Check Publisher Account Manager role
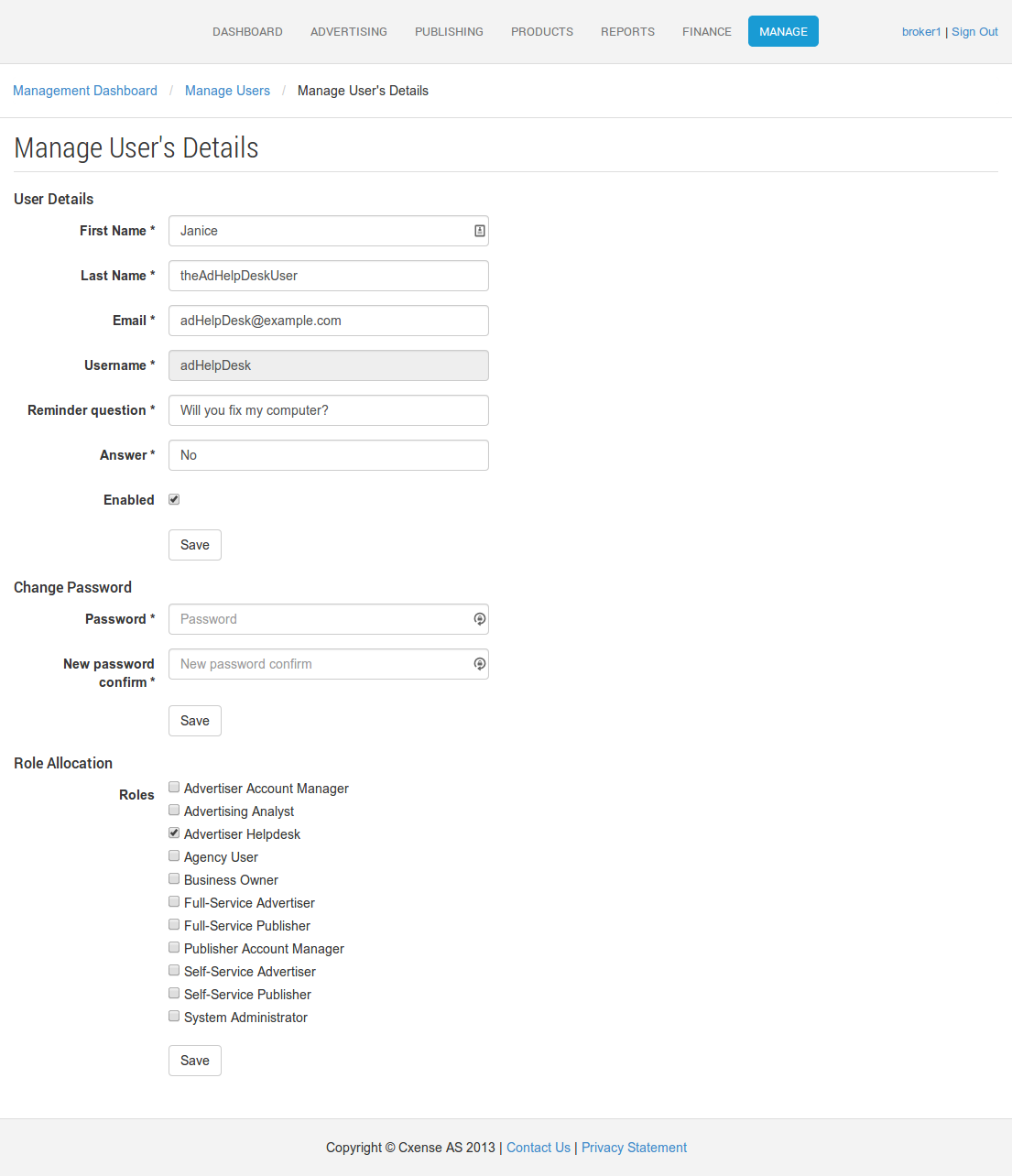Screen dimensions: 1012x1176 pos(174,947)
